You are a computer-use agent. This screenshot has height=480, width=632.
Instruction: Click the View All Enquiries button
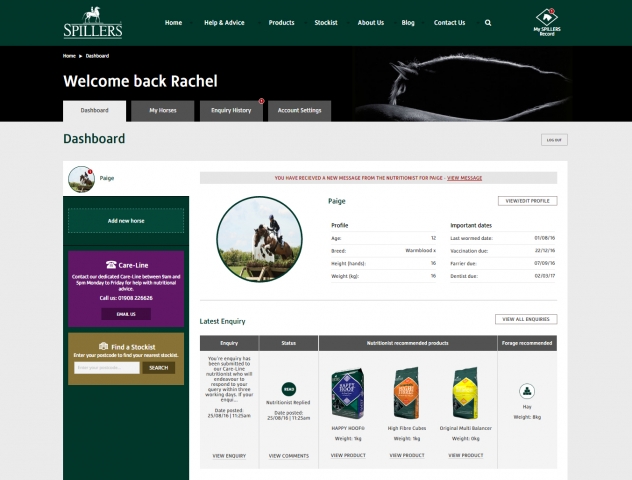click(x=526, y=319)
